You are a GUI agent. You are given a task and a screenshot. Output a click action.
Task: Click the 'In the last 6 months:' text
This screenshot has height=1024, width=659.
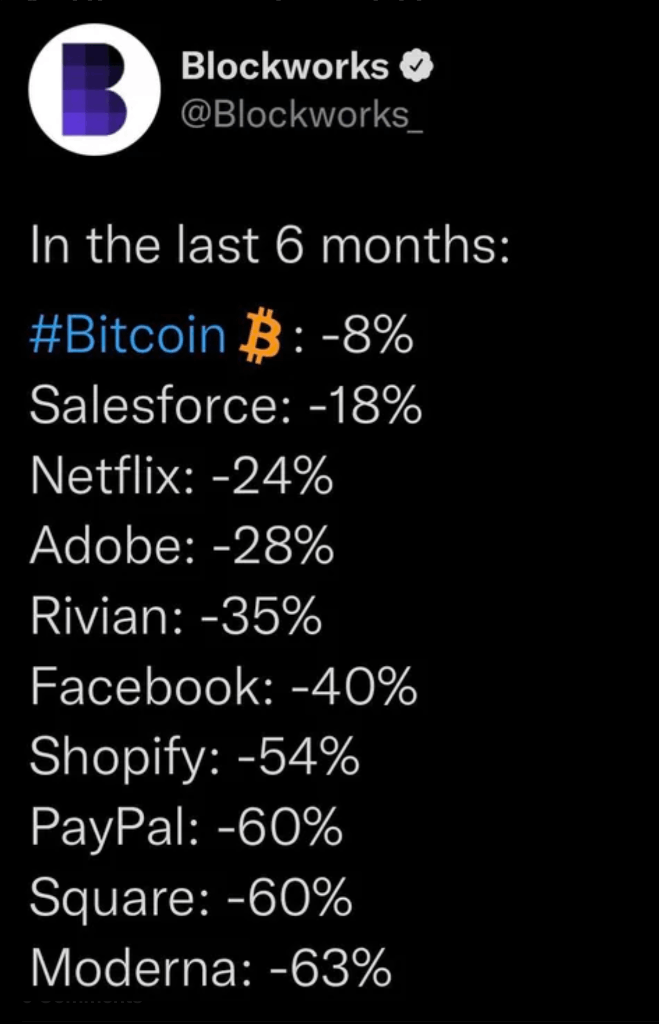(269, 246)
